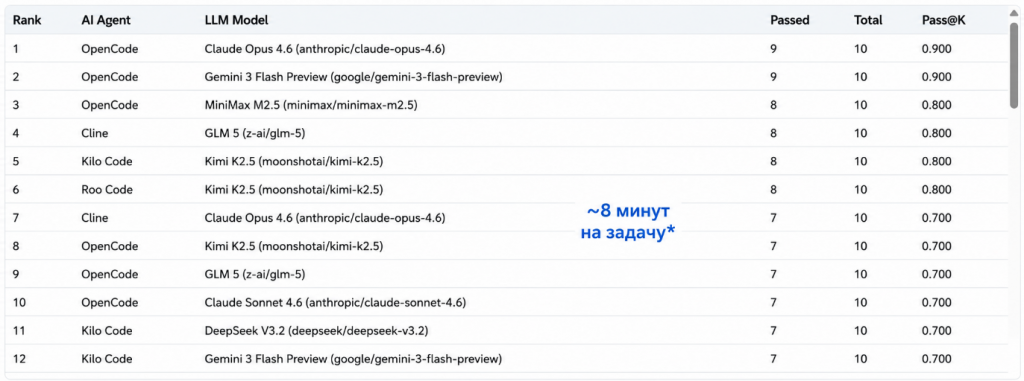Select rank 4 model GLM 5 (z-ai/glm-5) cell
The height and width of the screenshot is (381, 1024).
coord(255,133)
